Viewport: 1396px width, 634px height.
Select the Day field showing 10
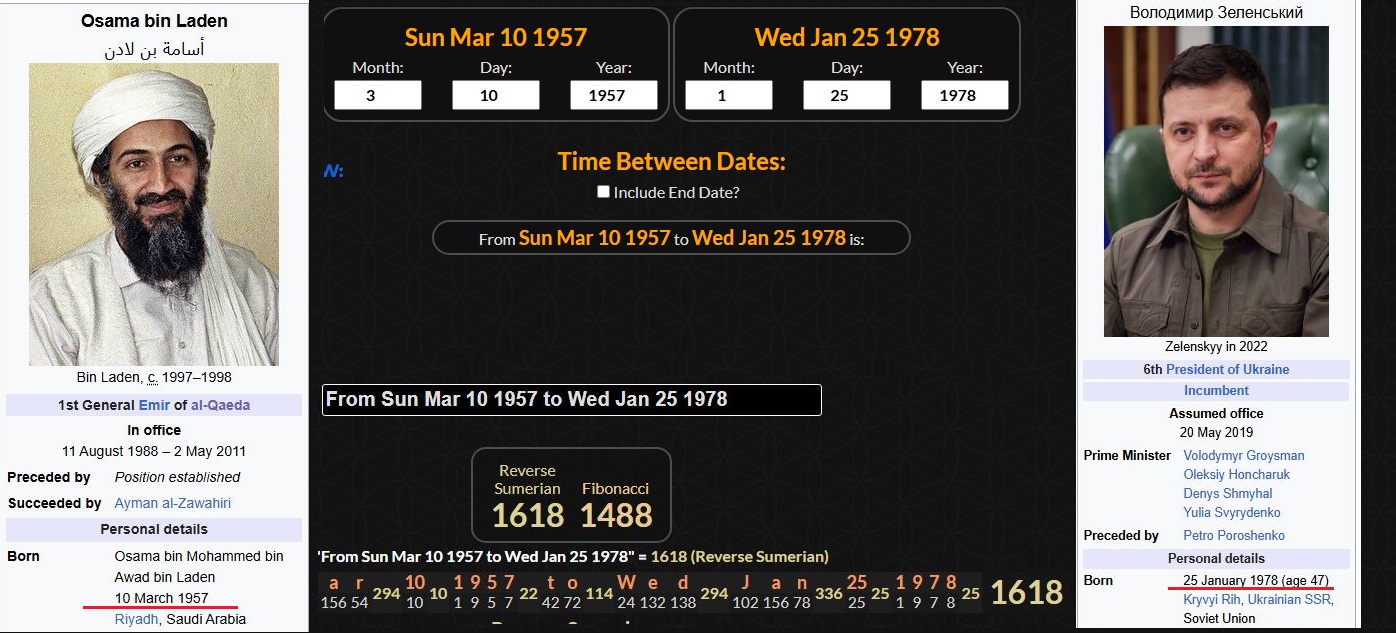click(495, 96)
